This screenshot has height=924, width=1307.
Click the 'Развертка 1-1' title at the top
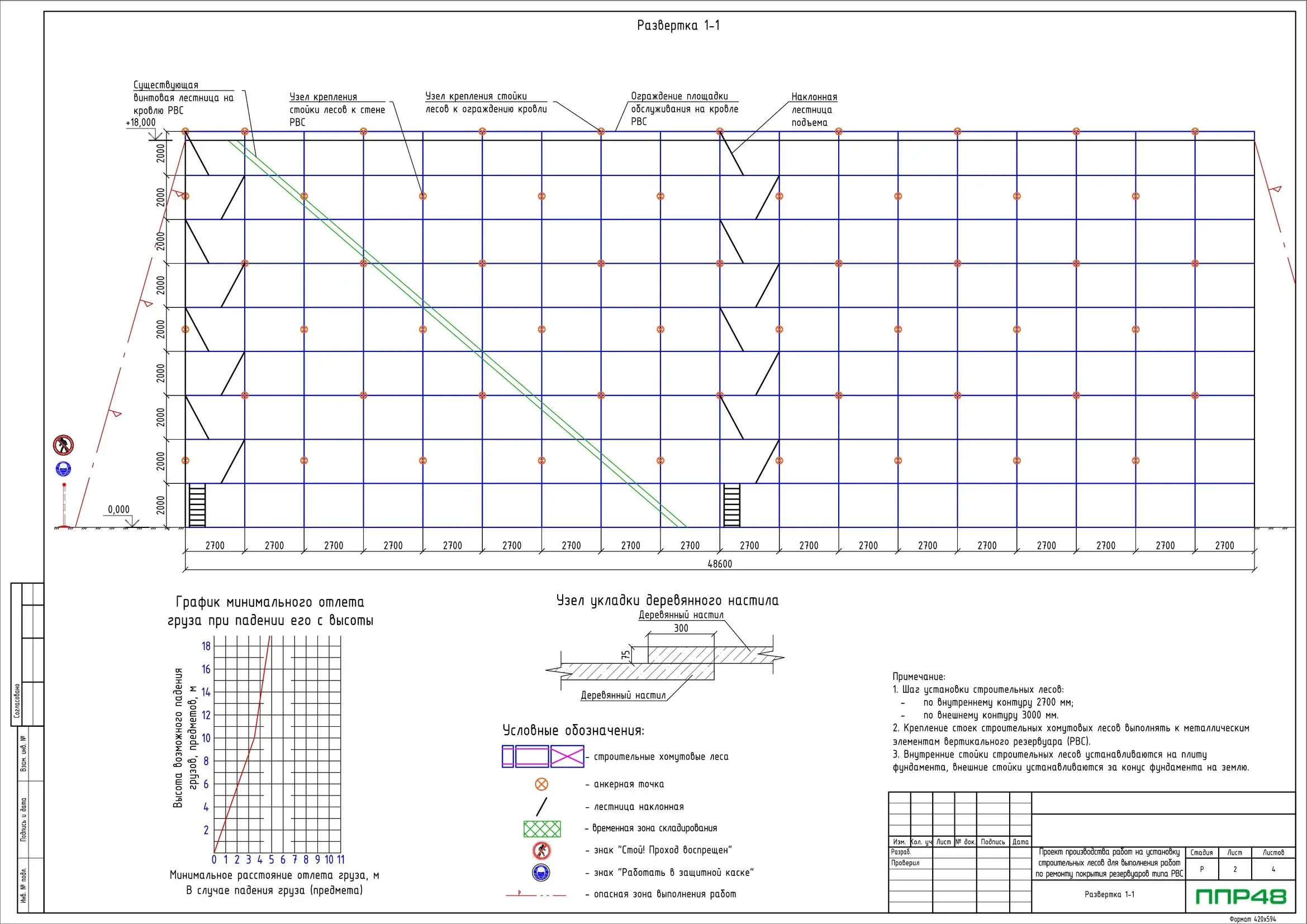tap(678, 26)
